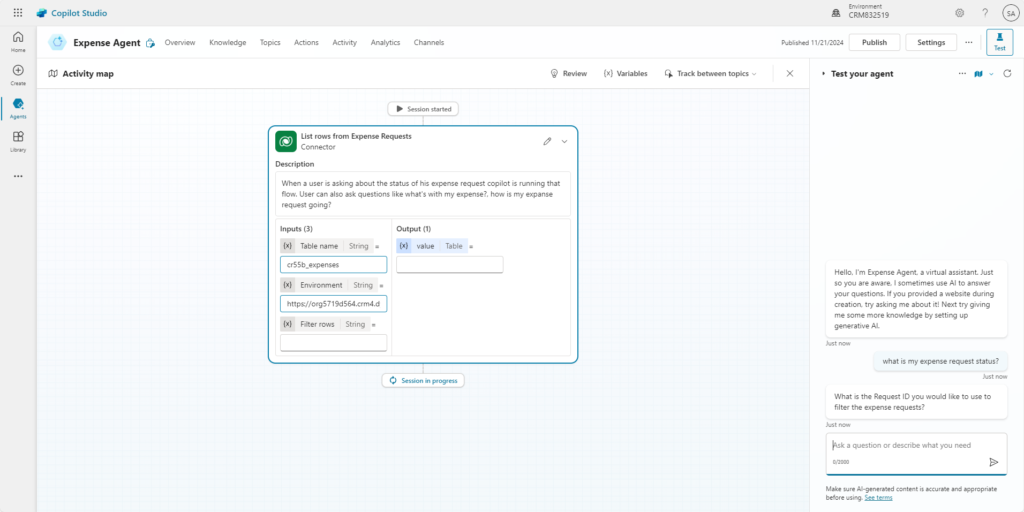This screenshot has height=512, width=1024.
Task: Open the Actions tab
Action: tap(306, 42)
